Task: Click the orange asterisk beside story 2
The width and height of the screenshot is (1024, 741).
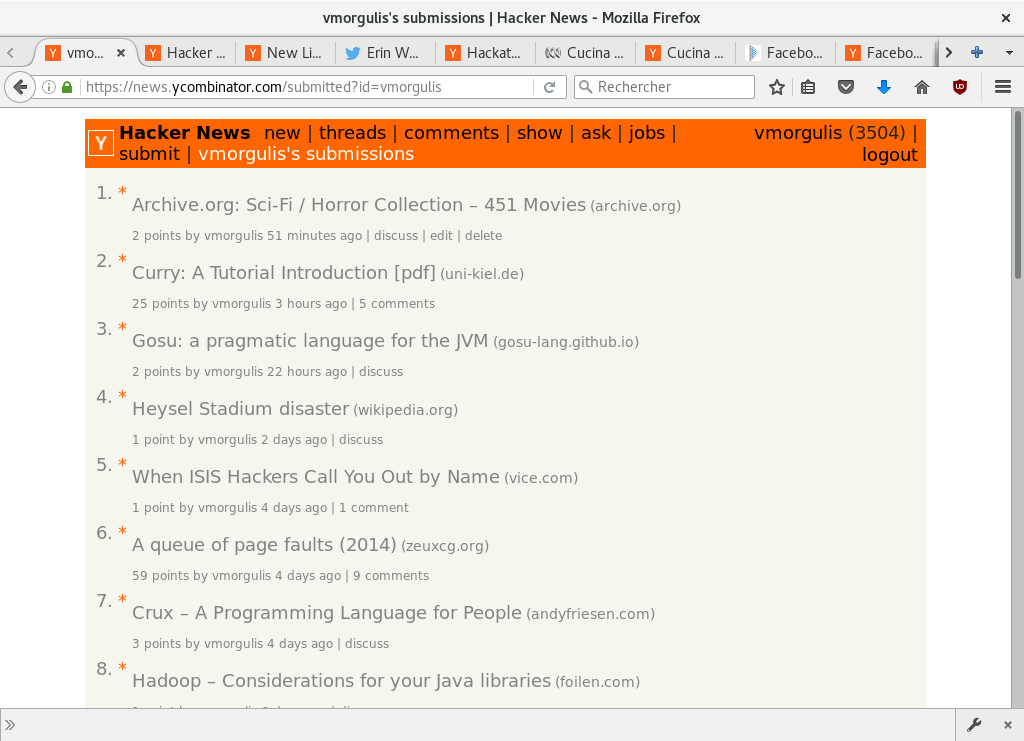Action: coord(122,259)
